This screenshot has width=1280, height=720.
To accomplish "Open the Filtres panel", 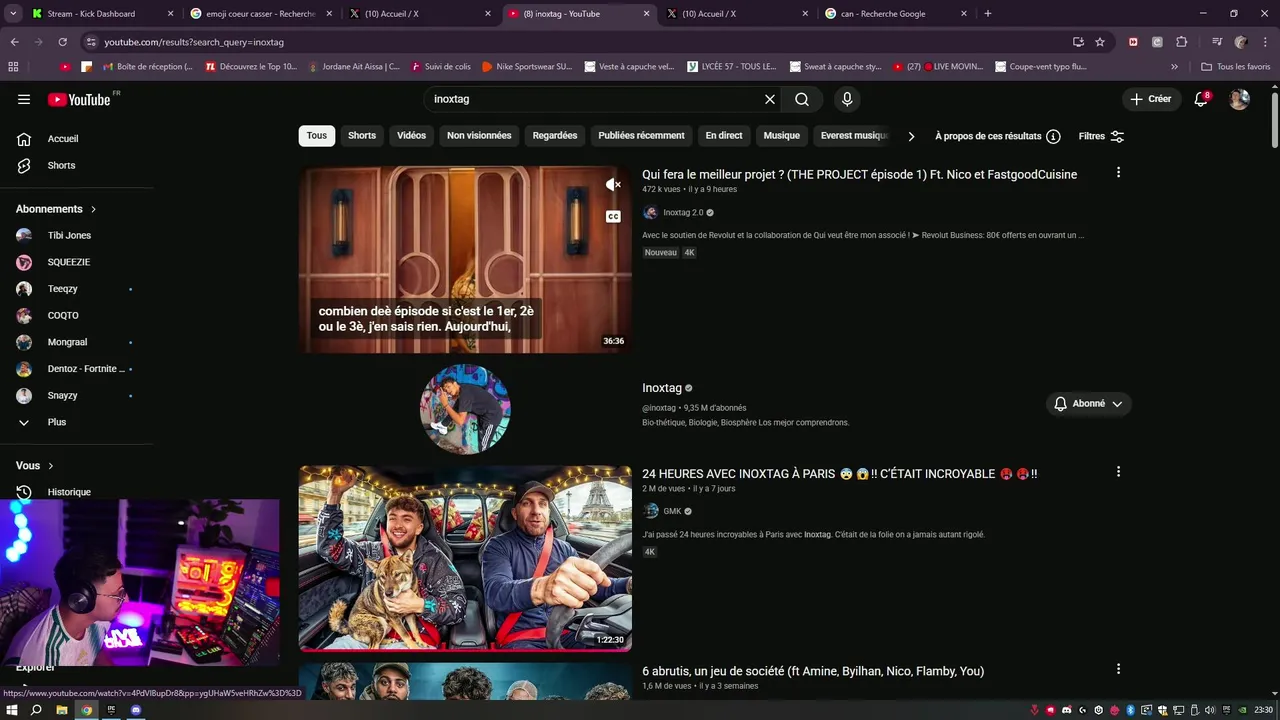I will click(x=1102, y=136).
